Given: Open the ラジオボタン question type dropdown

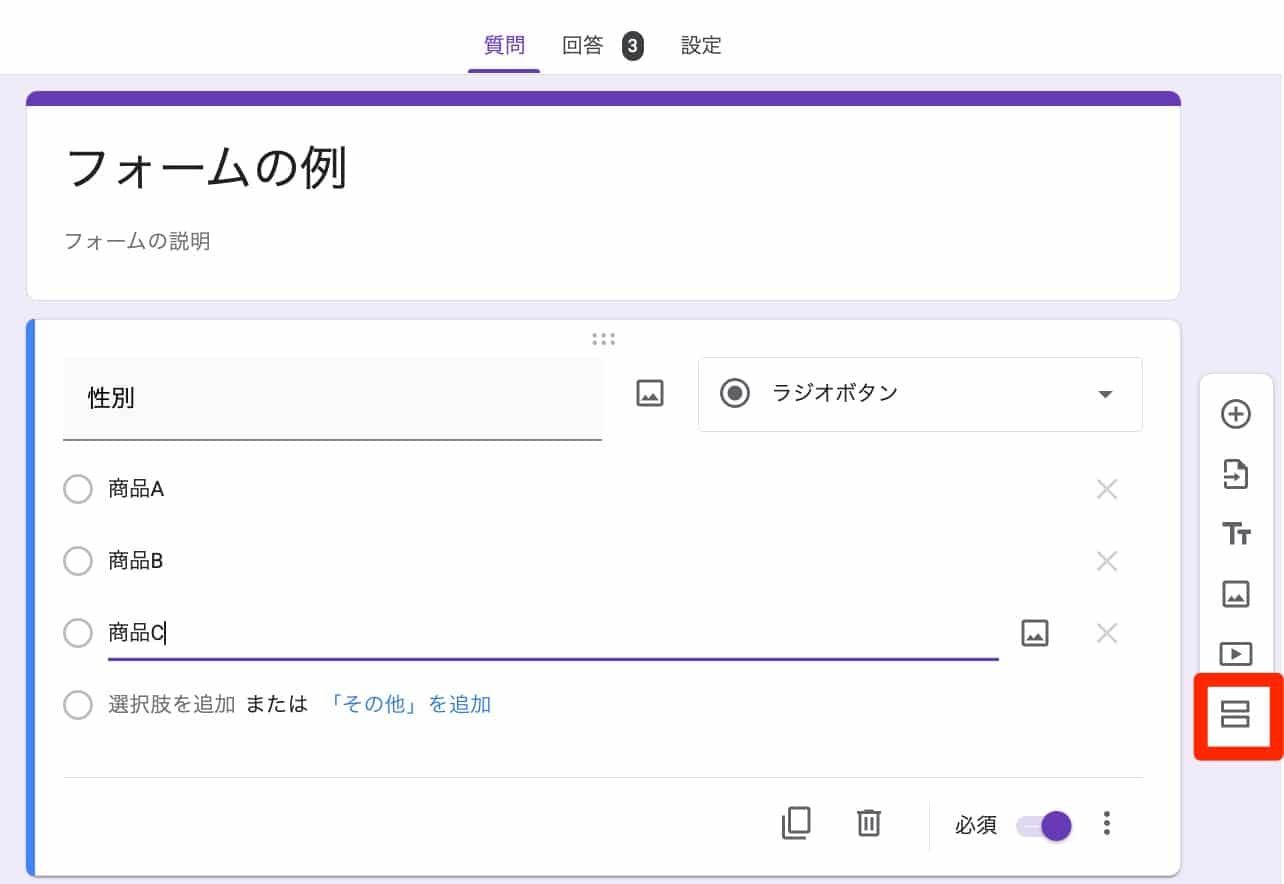Looking at the screenshot, I should tap(919, 394).
